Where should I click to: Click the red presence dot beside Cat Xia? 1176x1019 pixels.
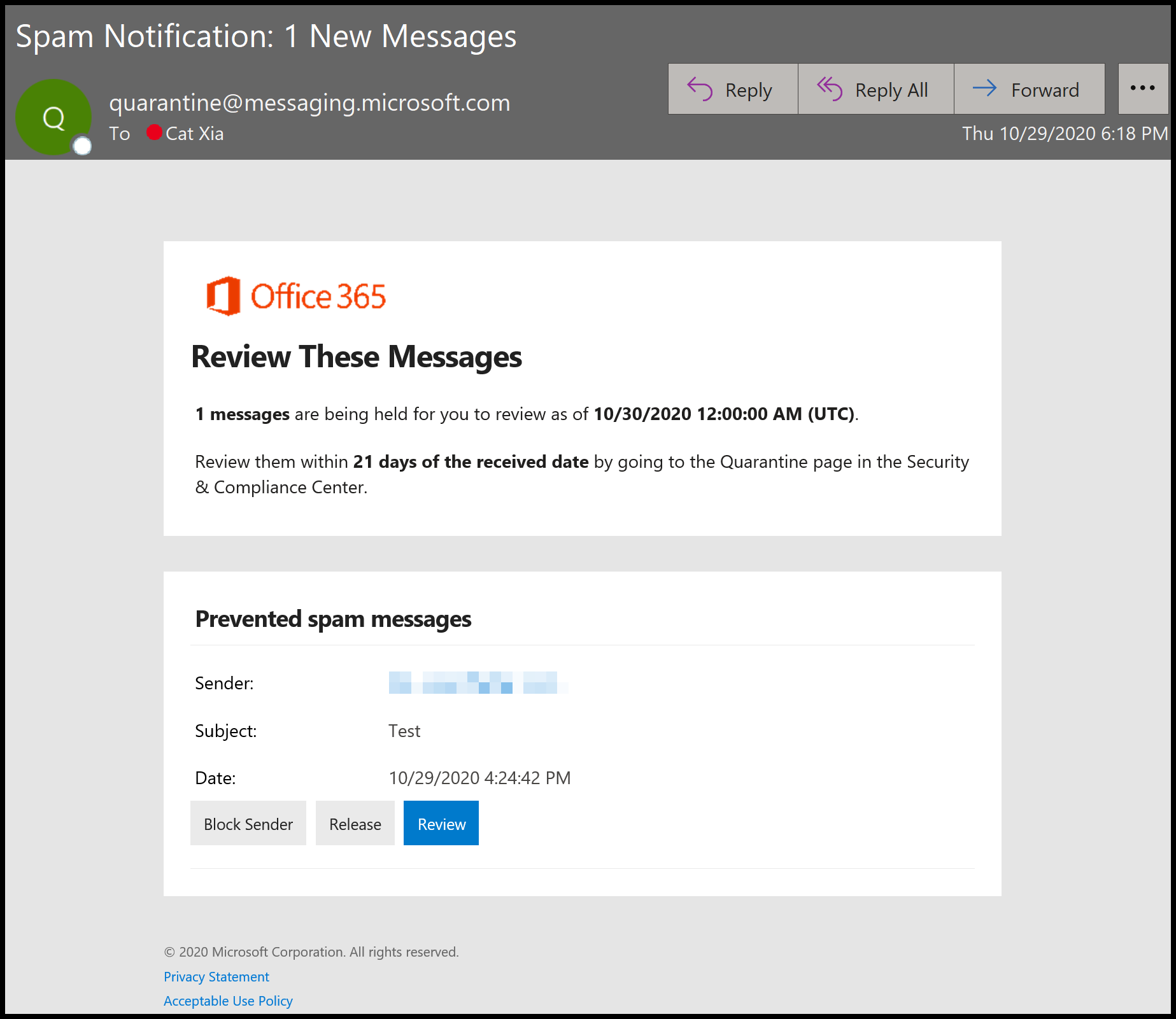[x=154, y=132]
